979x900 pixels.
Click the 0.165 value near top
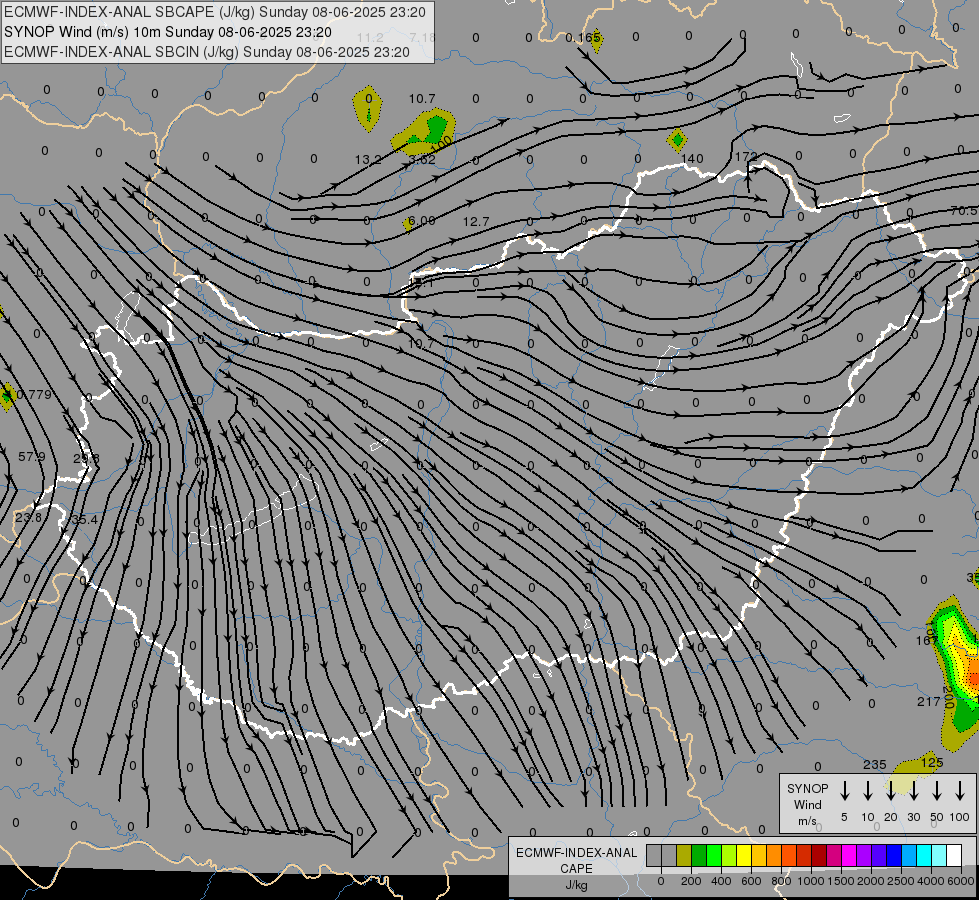pos(583,38)
